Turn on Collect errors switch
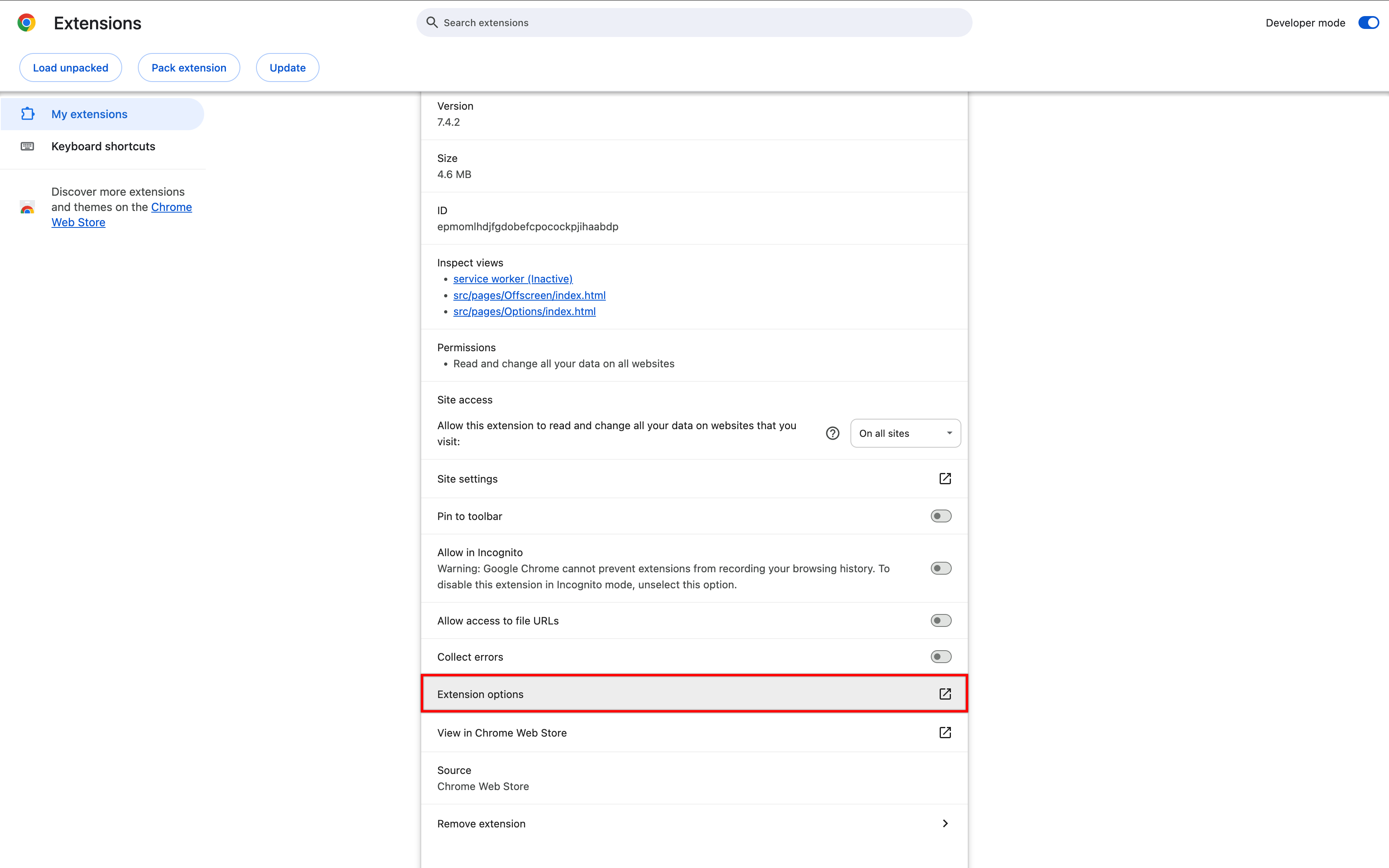Viewport: 1389px width, 868px height. pos(941,657)
